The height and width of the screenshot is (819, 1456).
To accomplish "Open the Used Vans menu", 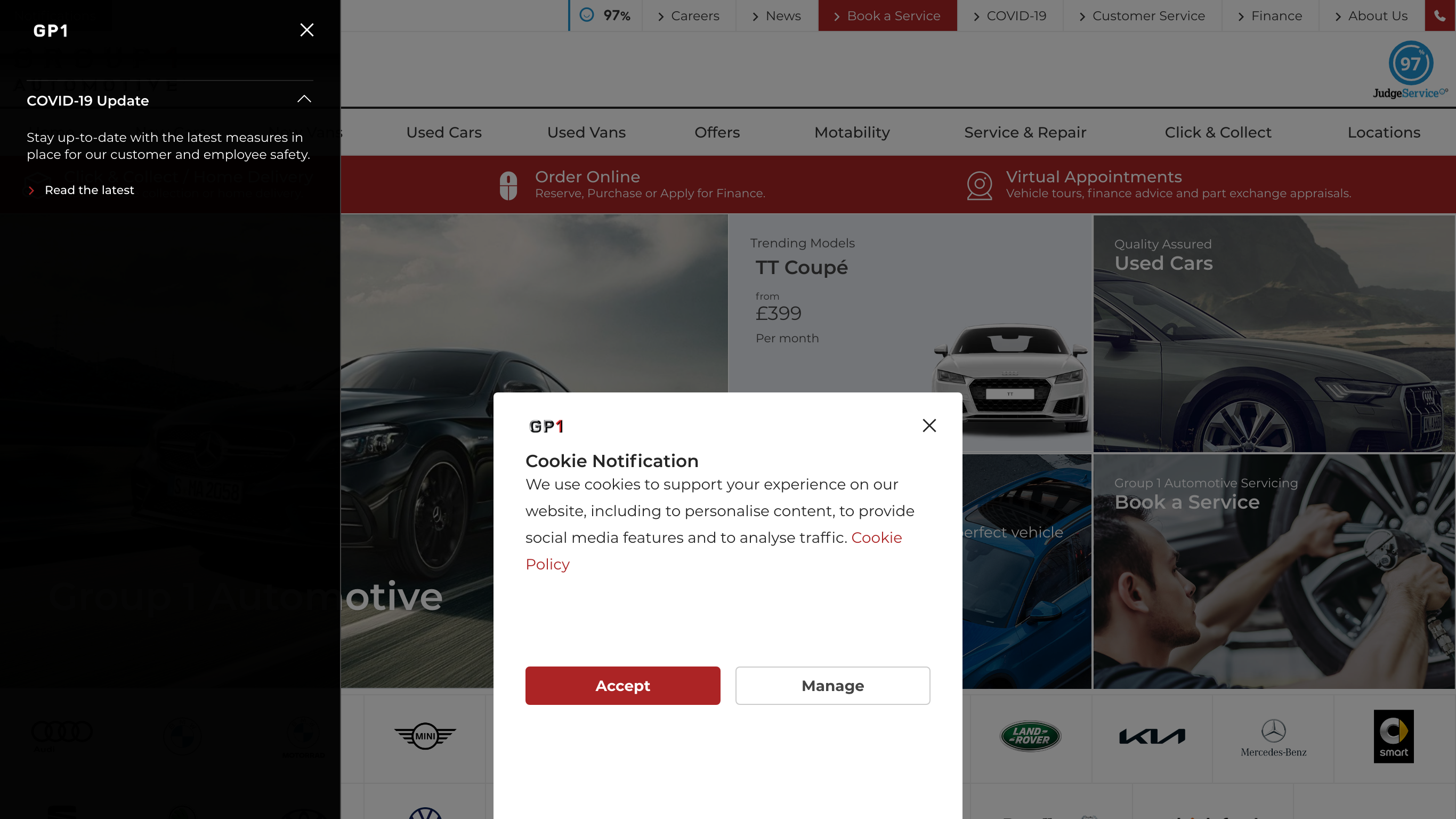I will (586, 132).
